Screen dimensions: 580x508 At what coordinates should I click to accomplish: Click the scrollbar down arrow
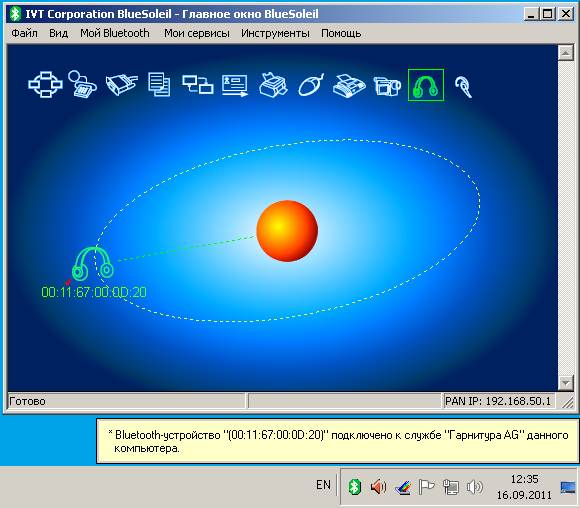566,383
